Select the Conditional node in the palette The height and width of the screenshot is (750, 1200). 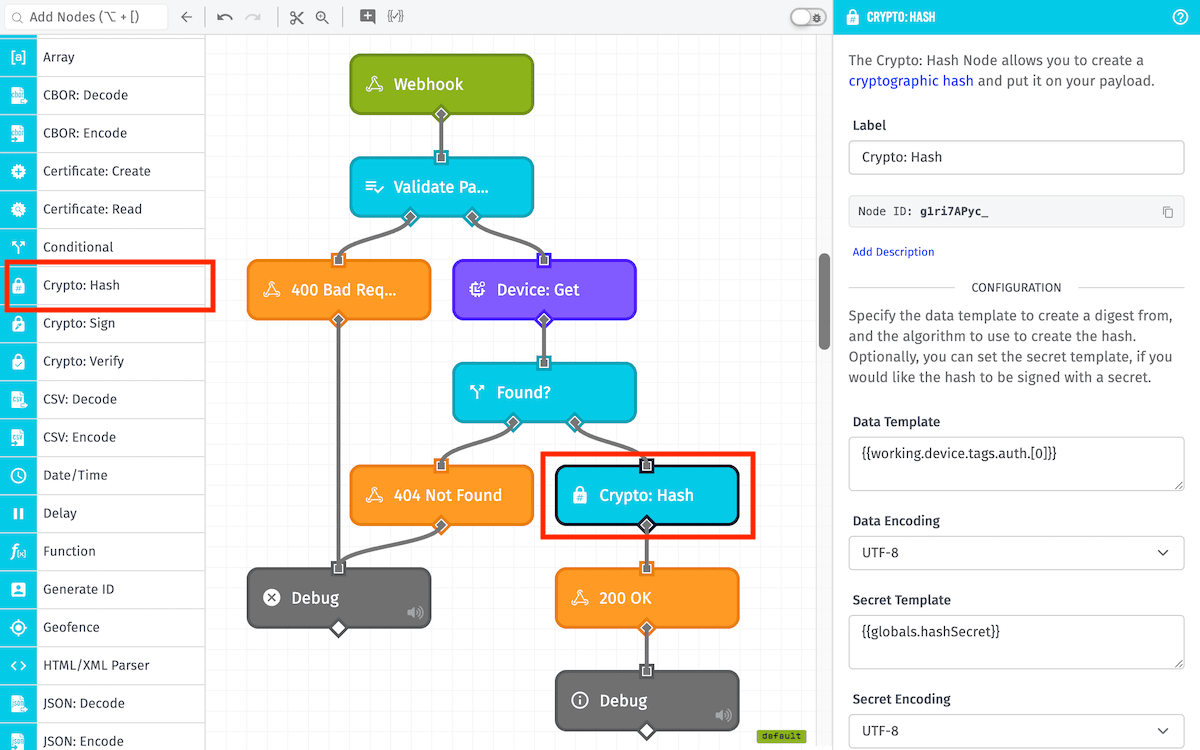click(x=78, y=247)
